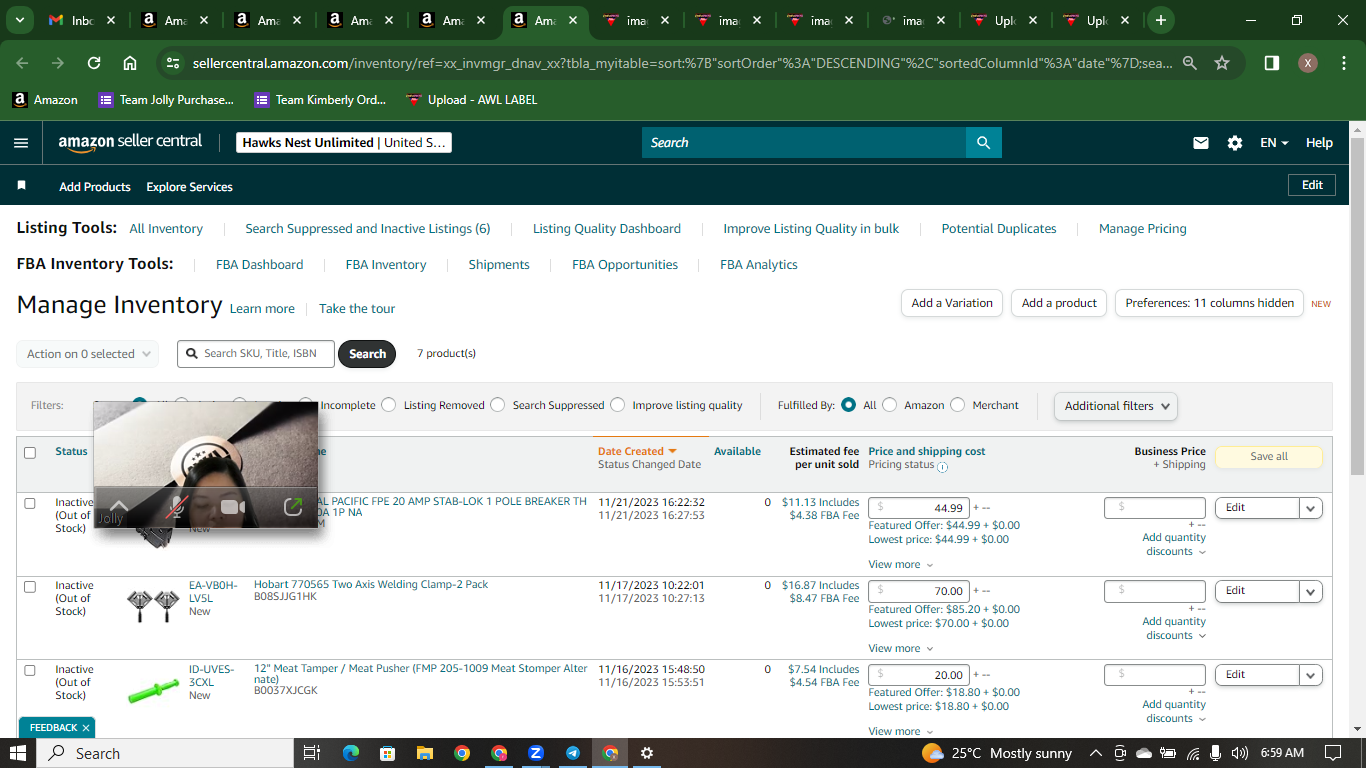1366x768 pixels.
Task: Click the Add a Variation button
Action: [x=952, y=303]
